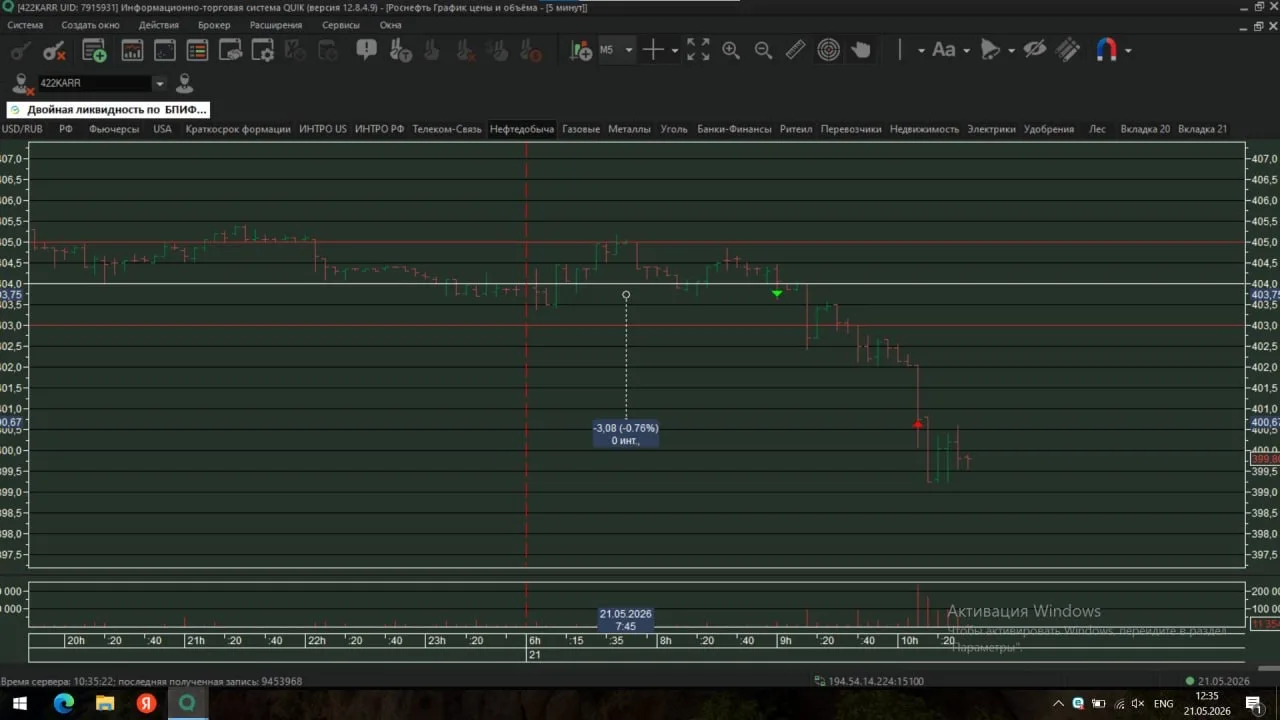Click the Время сервера status text
The image size is (1280, 720).
tap(151, 681)
